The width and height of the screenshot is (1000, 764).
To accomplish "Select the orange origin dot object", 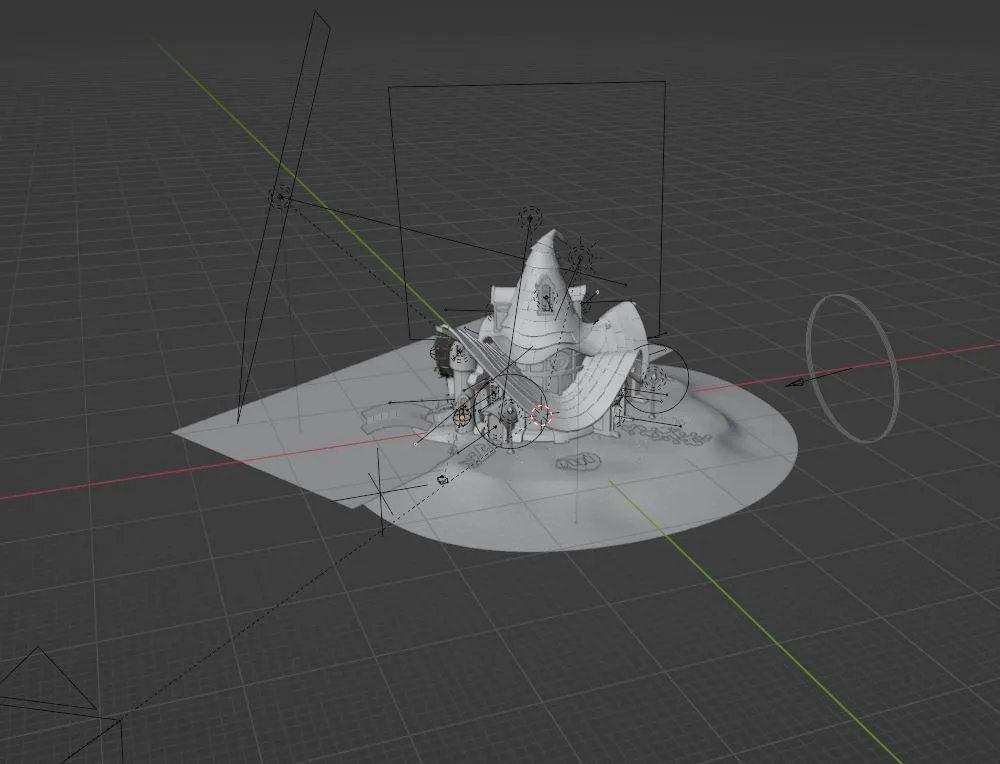I will click(x=462, y=413).
